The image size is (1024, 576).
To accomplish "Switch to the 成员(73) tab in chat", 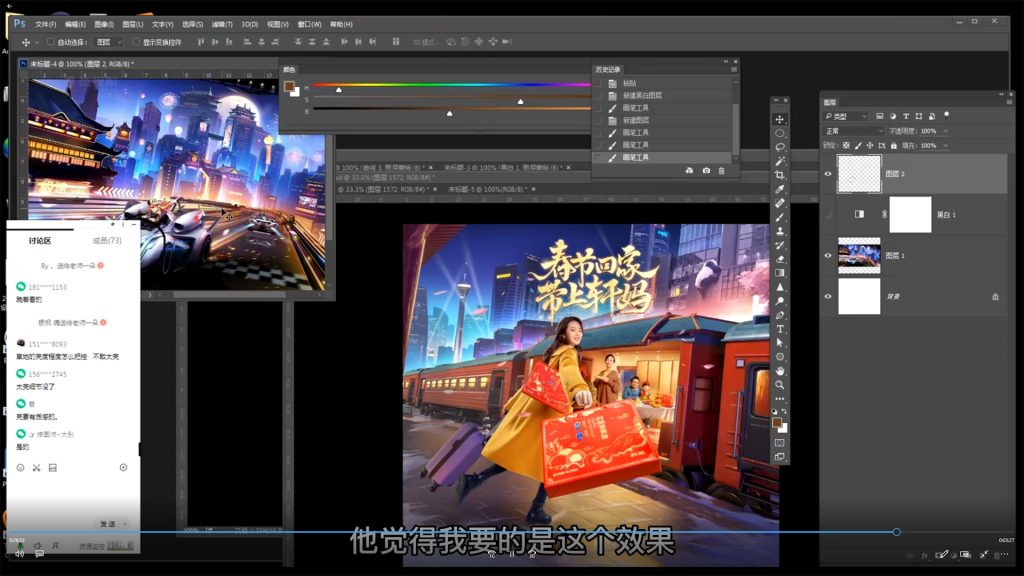I will (107, 240).
